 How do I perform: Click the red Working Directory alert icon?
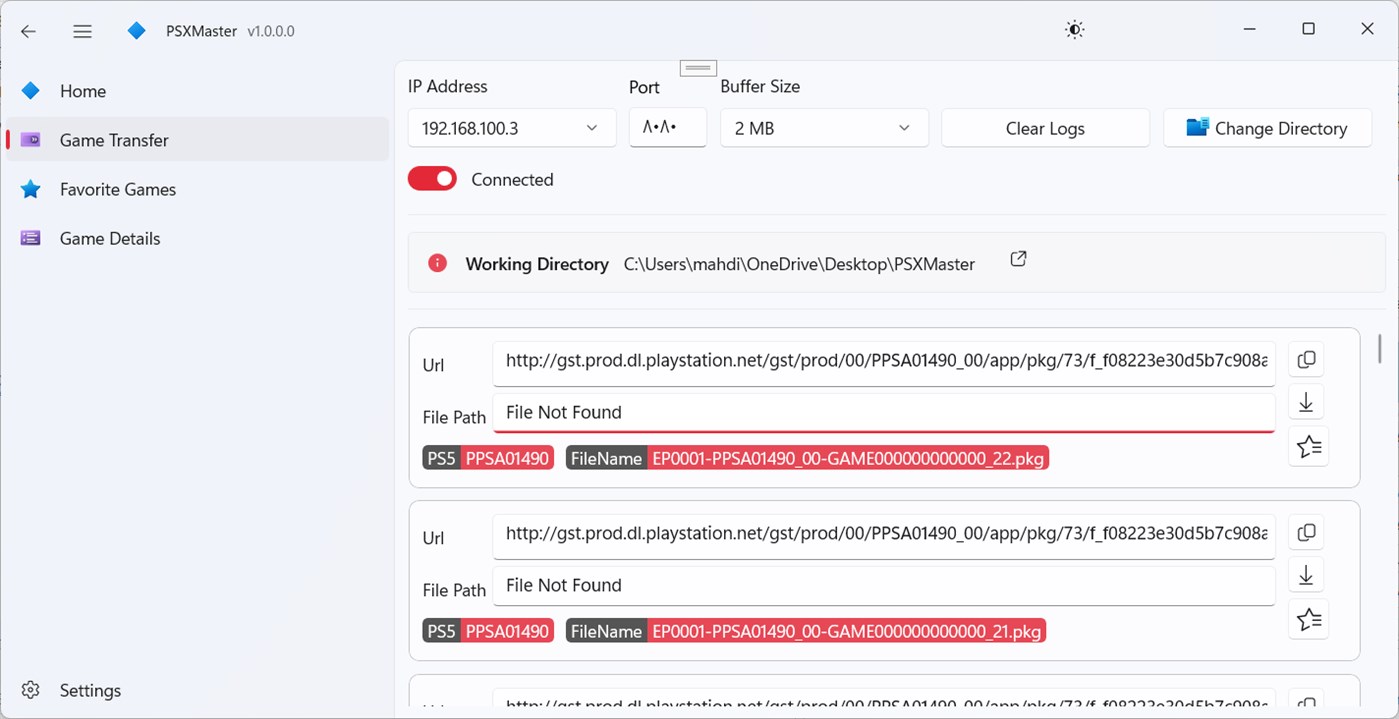pos(437,263)
